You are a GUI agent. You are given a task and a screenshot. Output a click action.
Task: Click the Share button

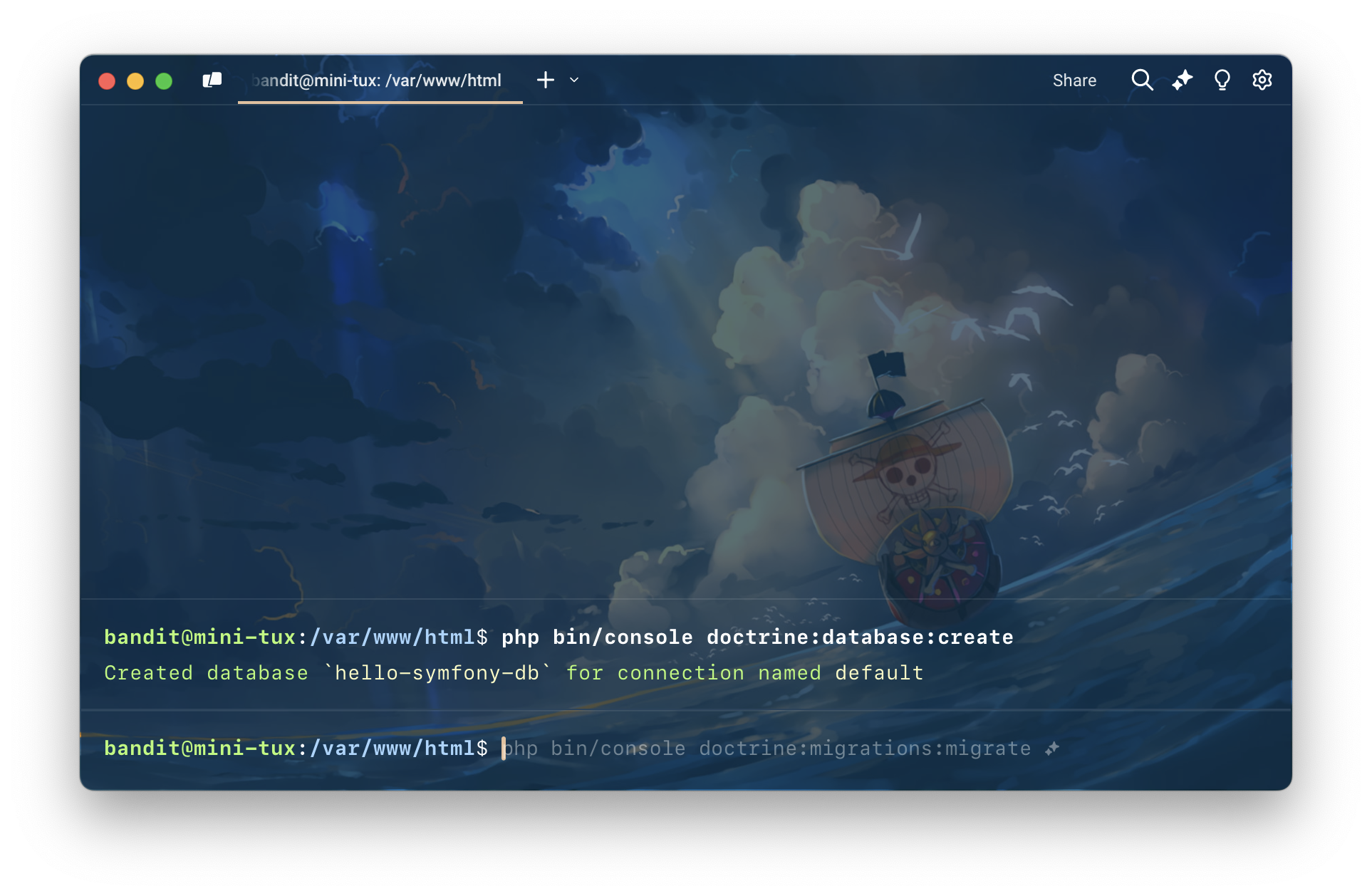coord(1074,80)
